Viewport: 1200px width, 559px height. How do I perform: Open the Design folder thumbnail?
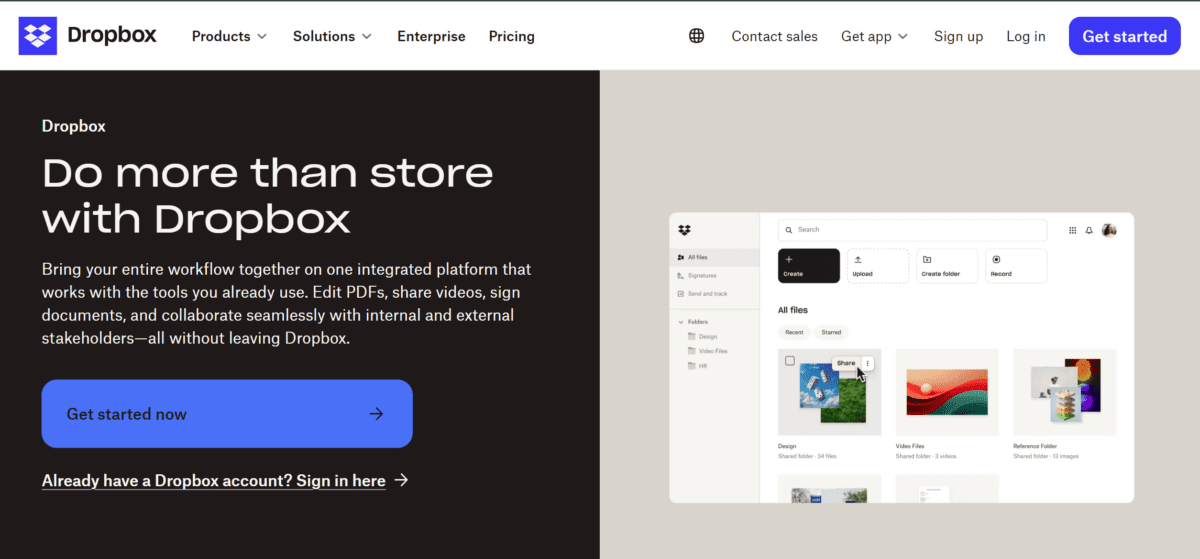pos(830,392)
